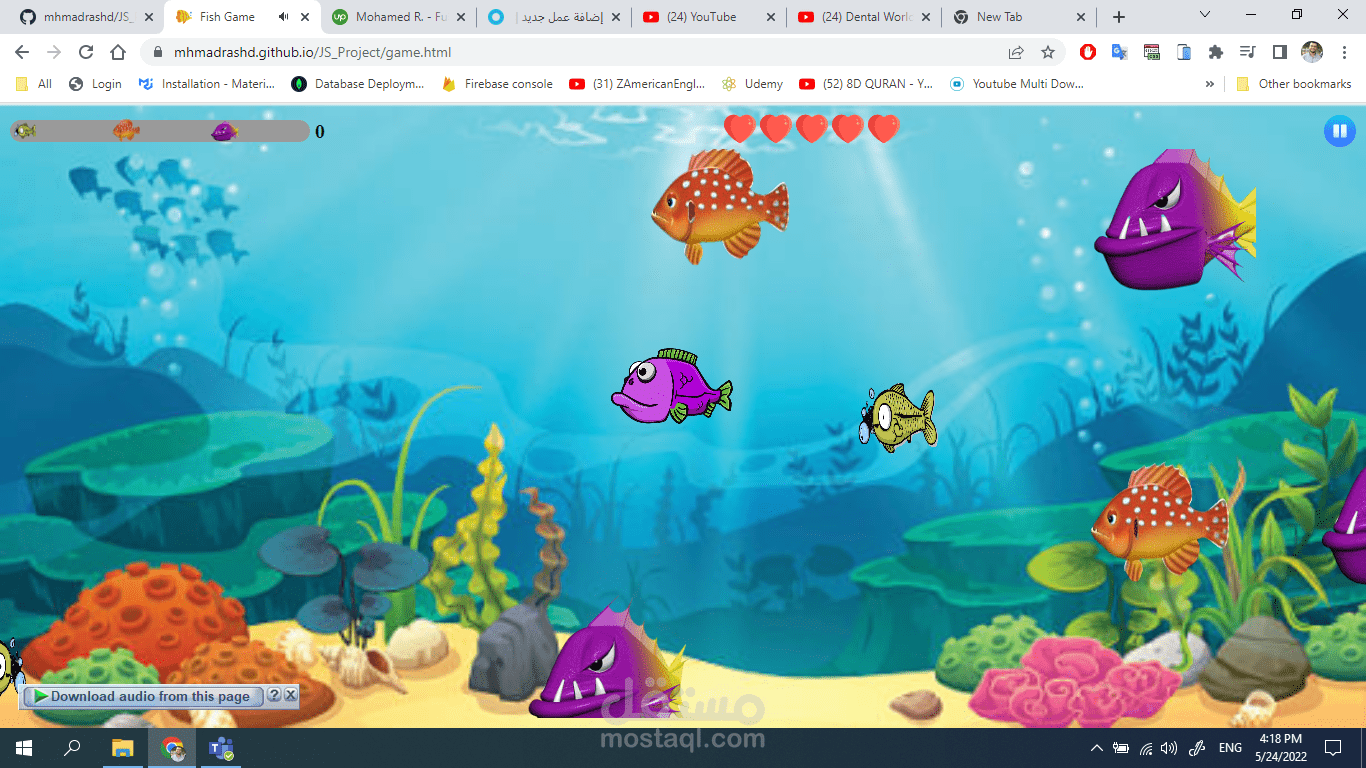
Task: Click the first heart life icon
Action: [x=740, y=129]
